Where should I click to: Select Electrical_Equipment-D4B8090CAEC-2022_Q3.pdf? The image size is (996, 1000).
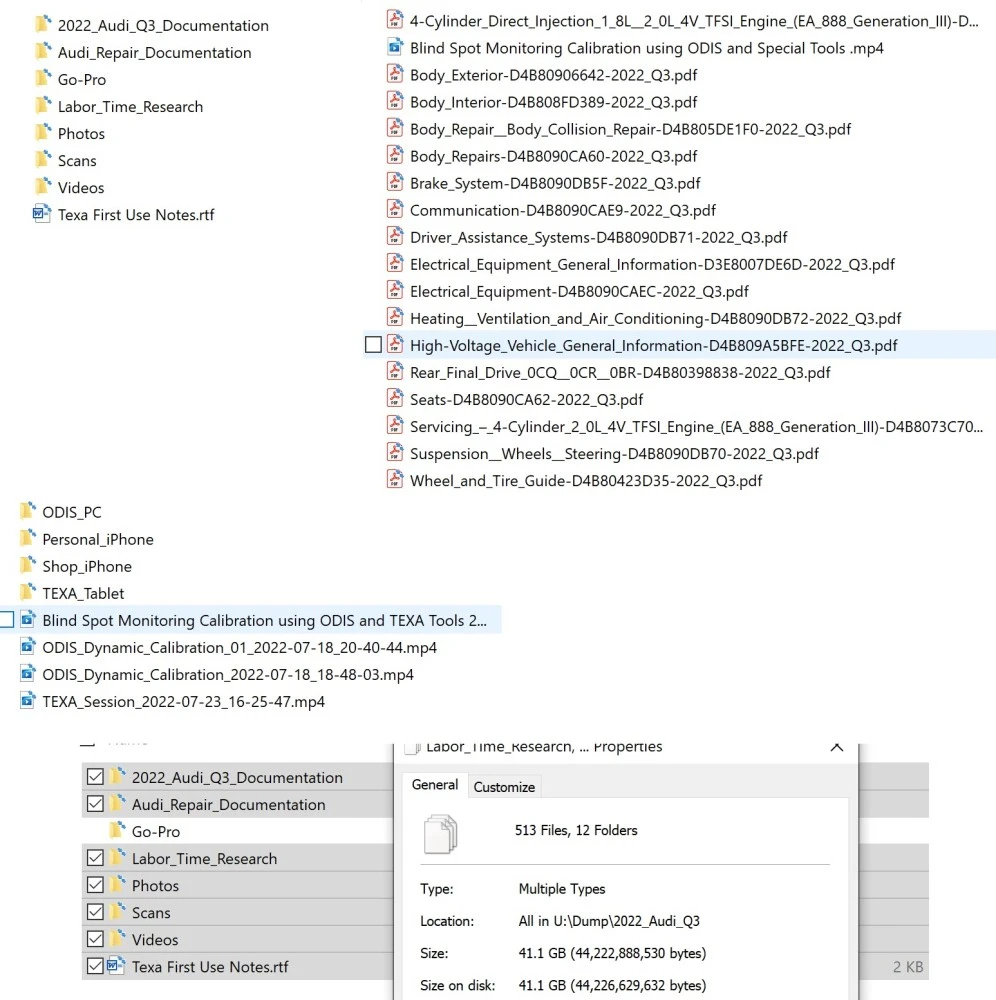click(x=579, y=291)
